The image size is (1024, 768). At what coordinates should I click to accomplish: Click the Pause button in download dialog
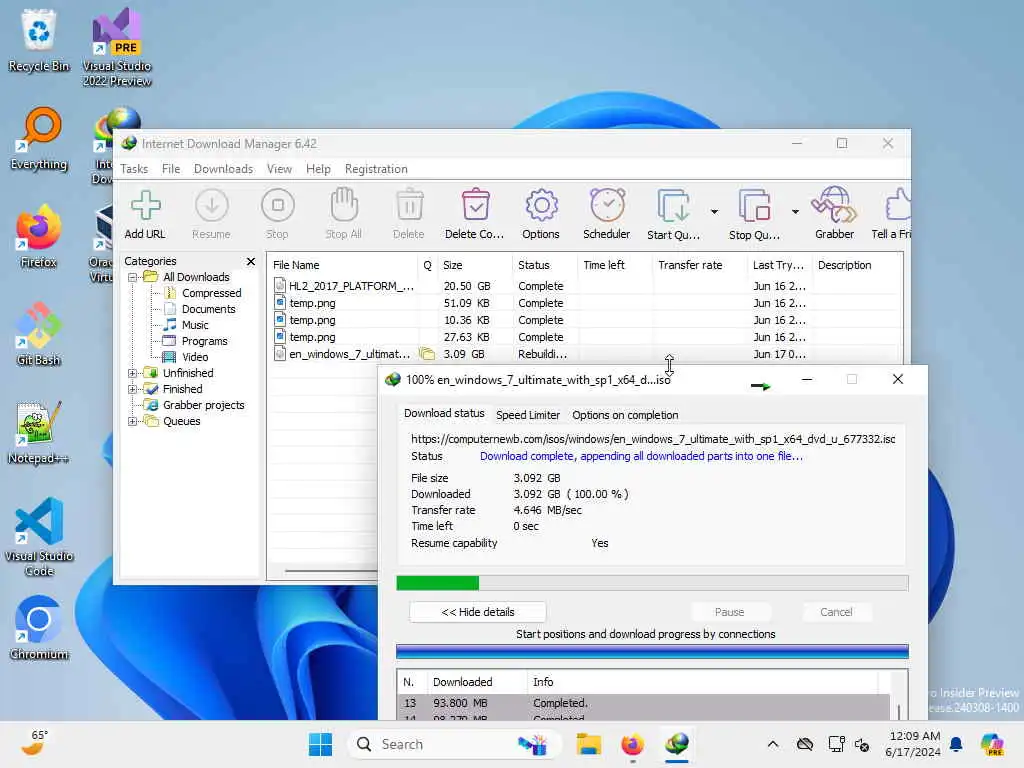coord(729,612)
